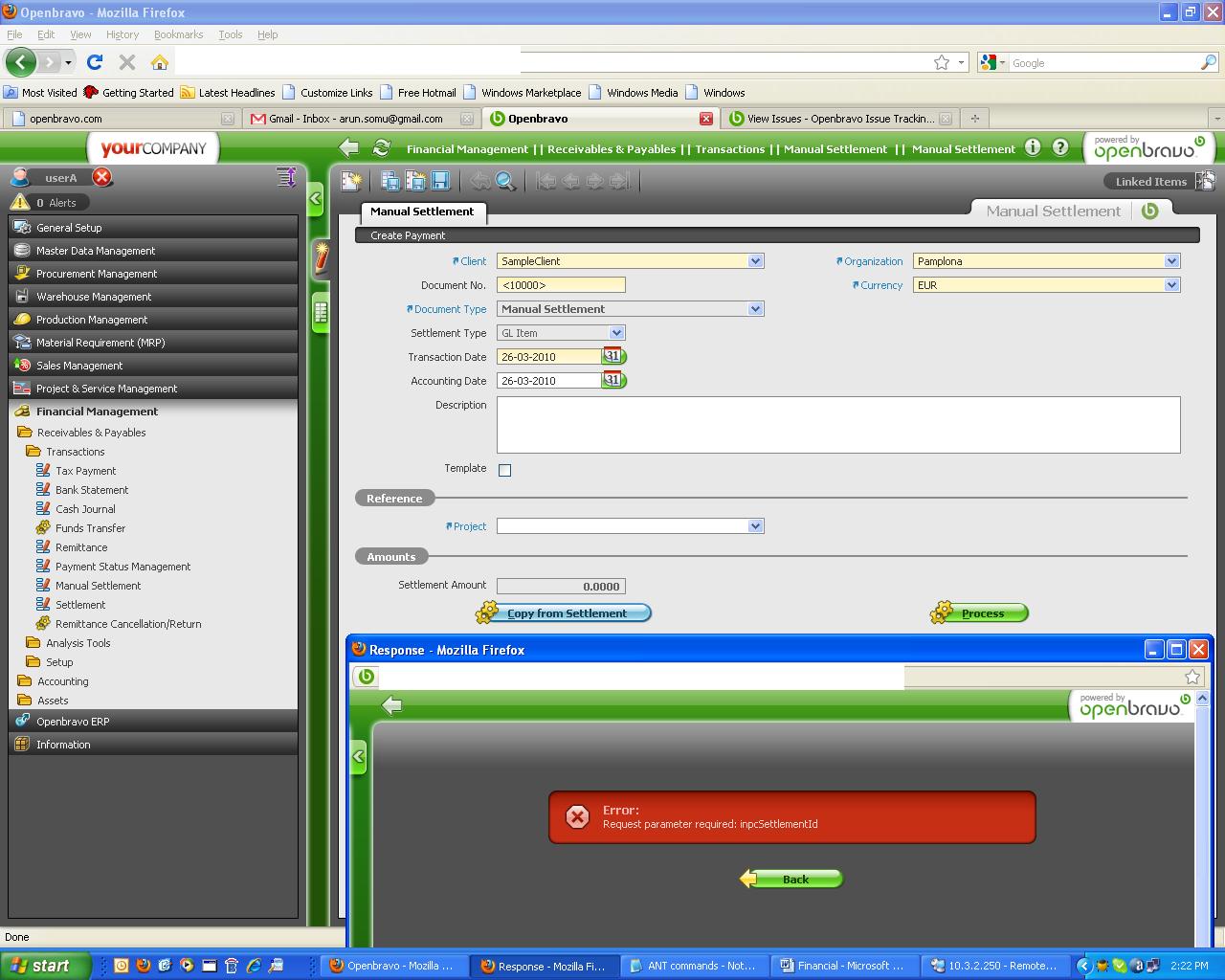This screenshot has width=1225, height=980.
Task: Open the Search magnifier toolbar icon
Action: tap(505, 181)
